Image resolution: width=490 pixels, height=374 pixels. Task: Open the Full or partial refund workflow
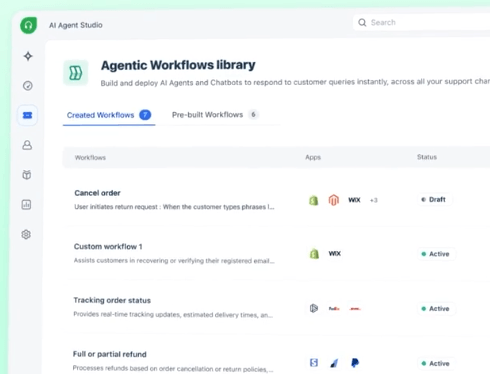tap(110, 354)
